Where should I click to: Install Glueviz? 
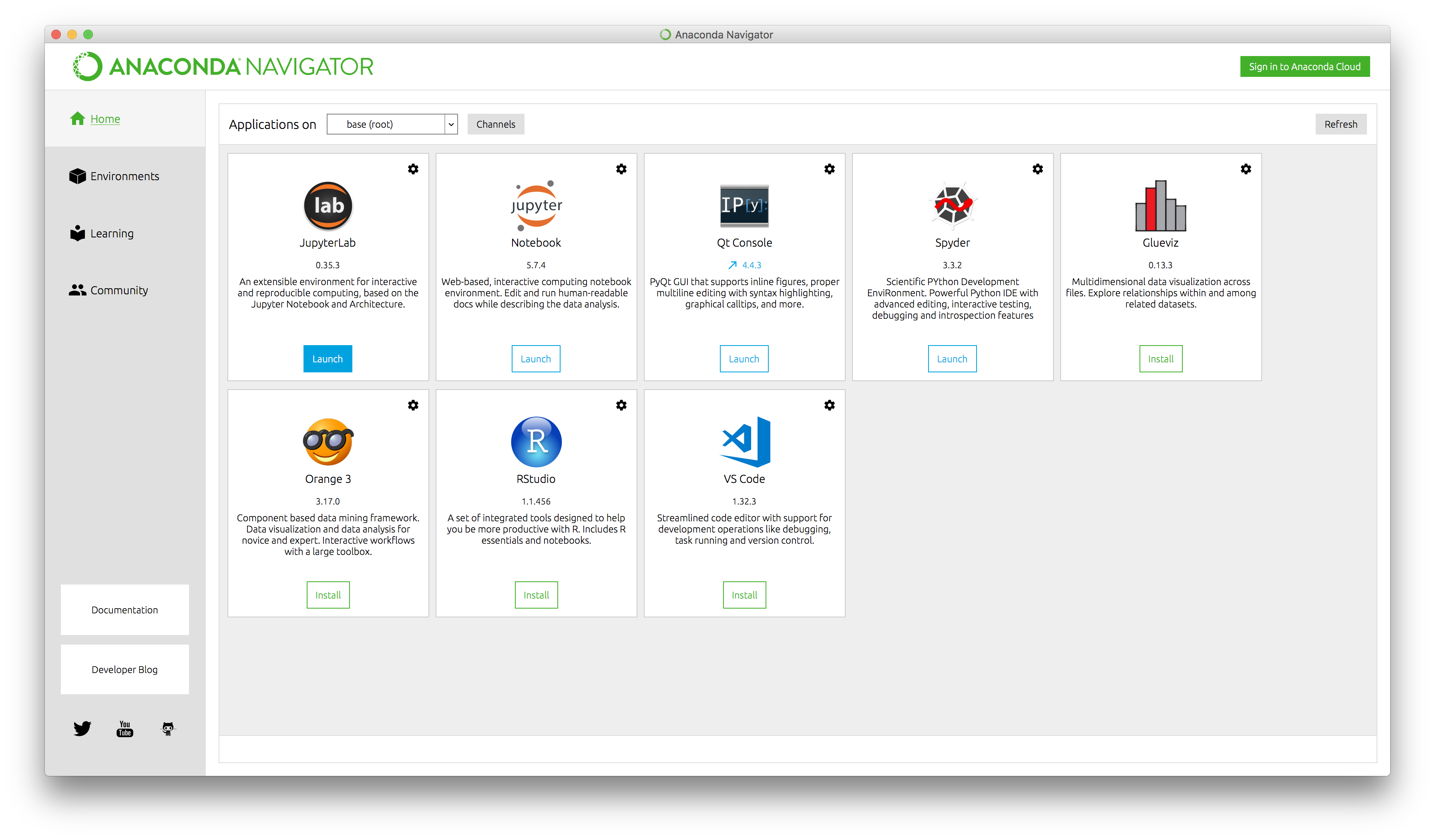(x=1160, y=359)
